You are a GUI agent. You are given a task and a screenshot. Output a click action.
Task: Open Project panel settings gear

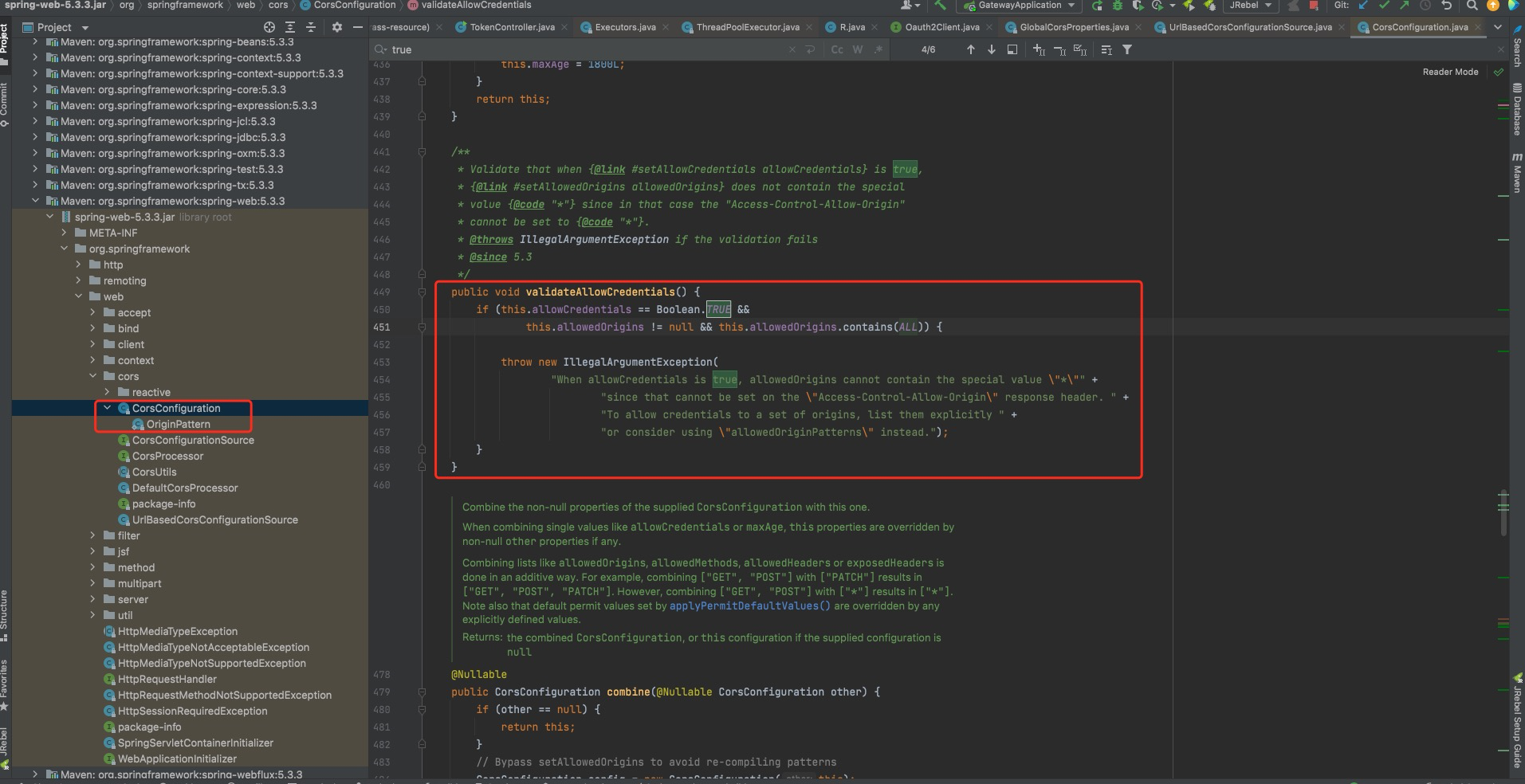[336, 27]
